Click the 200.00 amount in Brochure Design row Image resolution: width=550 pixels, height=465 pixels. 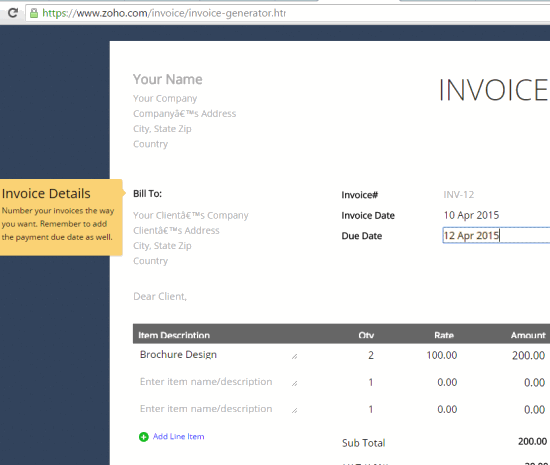coord(528,355)
